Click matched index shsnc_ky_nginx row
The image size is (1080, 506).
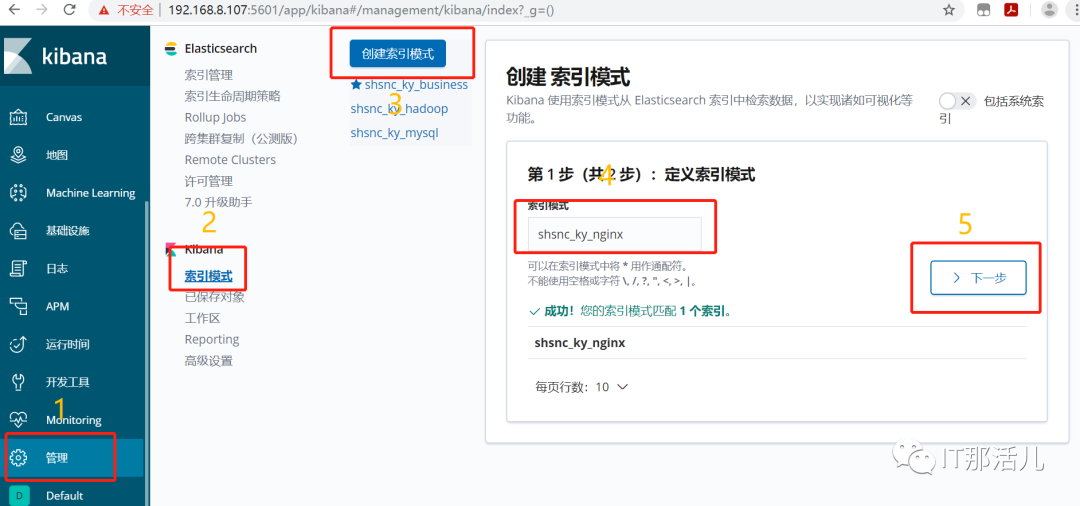click(777, 343)
